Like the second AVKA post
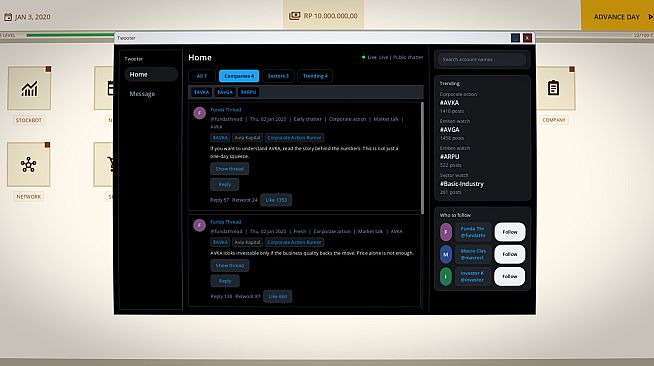This screenshot has width=654, height=366. [278, 296]
